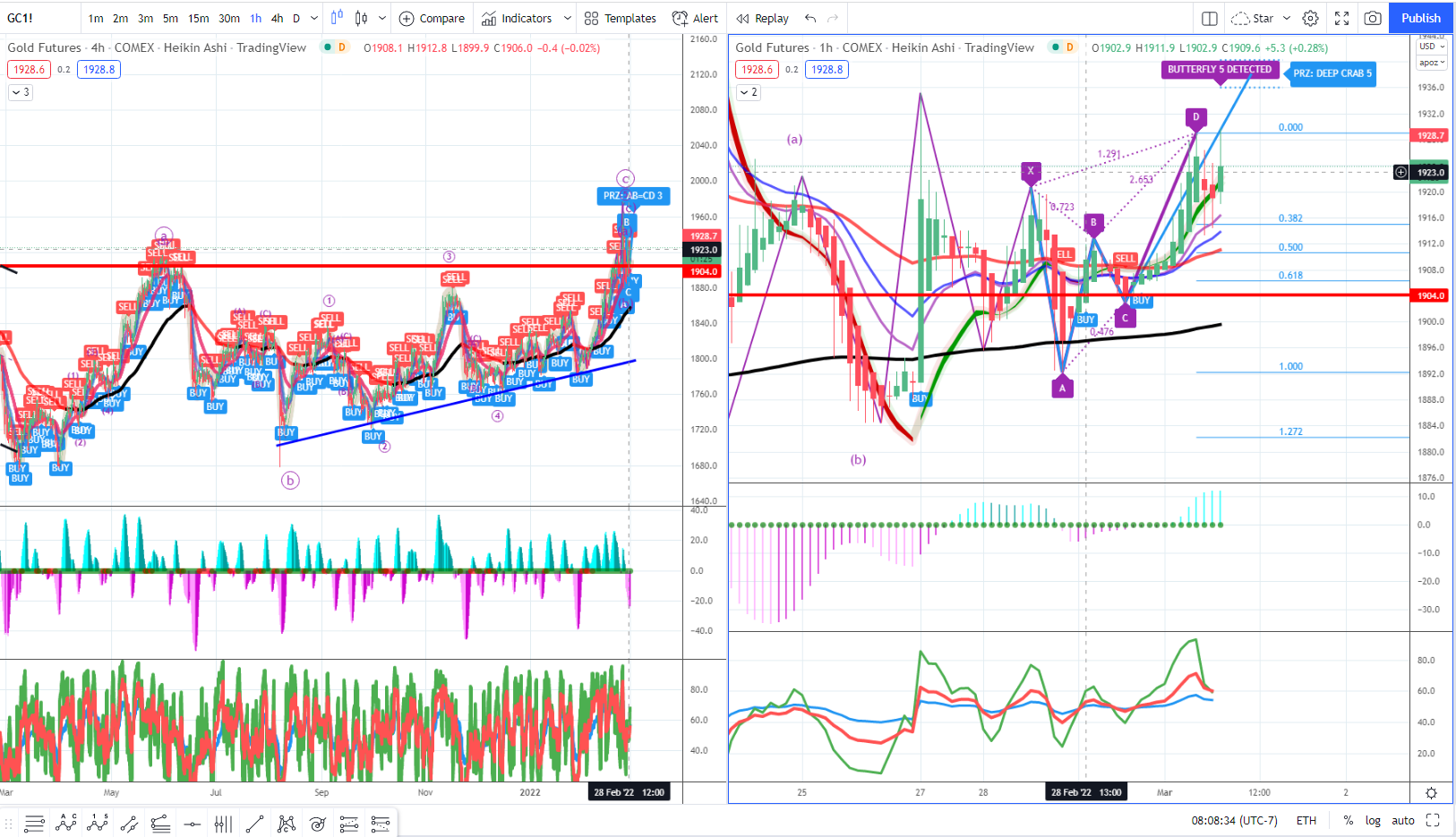This screenshot has width=1456, height=837.
Task: Open the apoz unit dropdown
Action: click(1433, 63)
